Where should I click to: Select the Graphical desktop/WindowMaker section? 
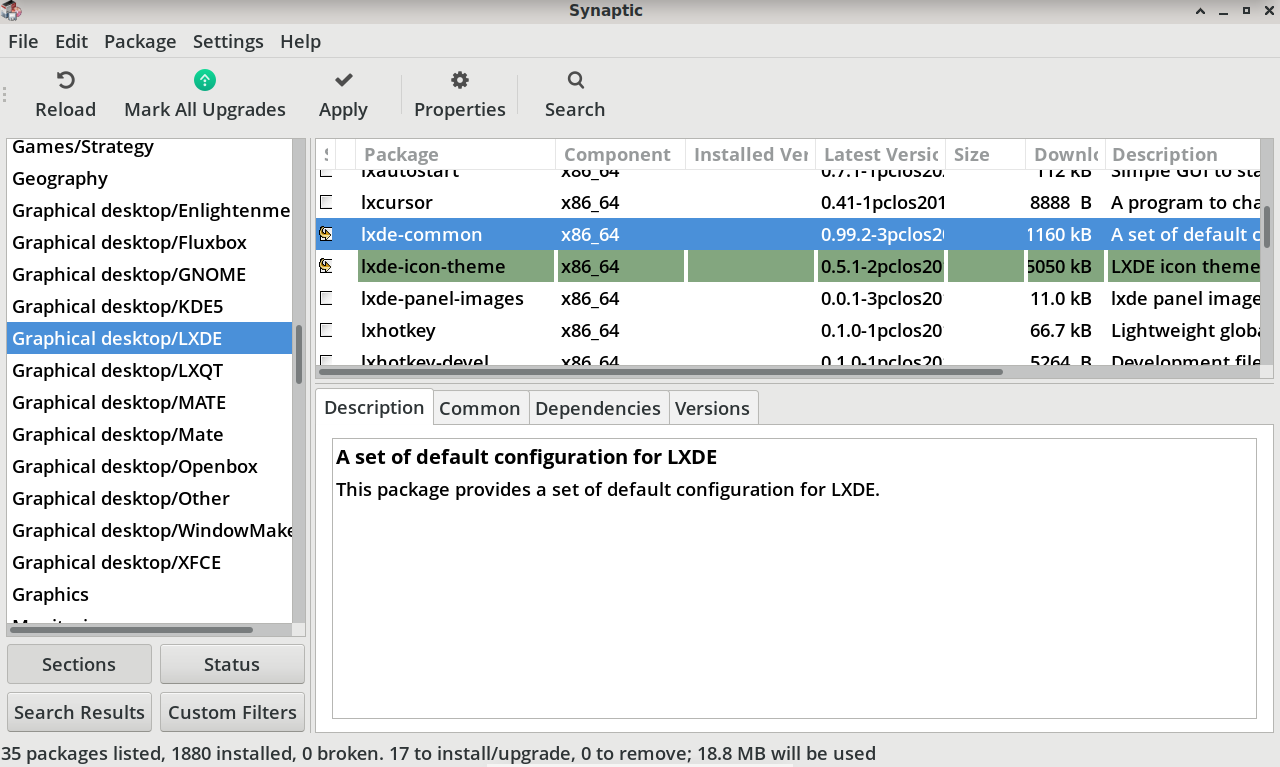[149, 530]
